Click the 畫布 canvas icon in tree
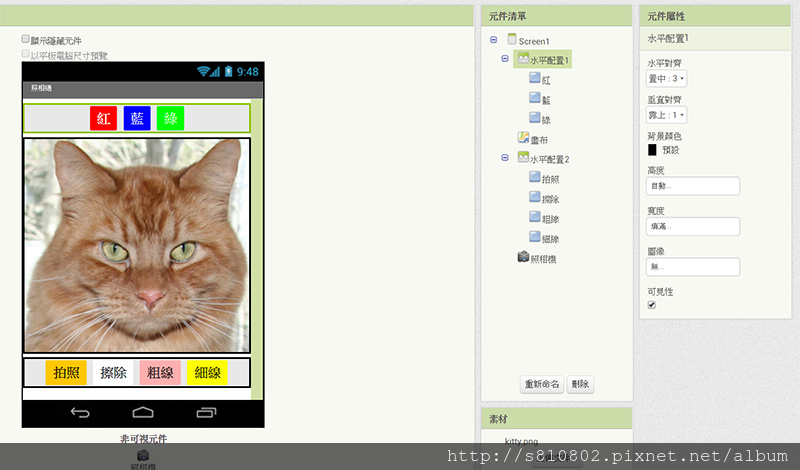The width and height of the screenshot is (800, 470). click(523, 137)
